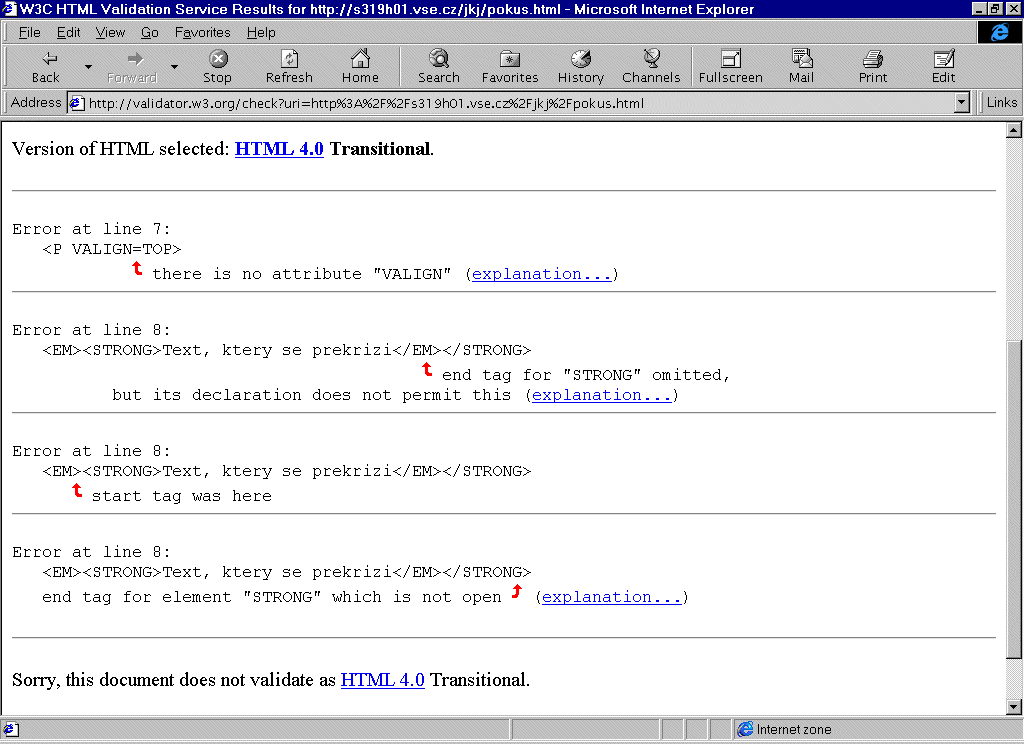Expand the Links toolbar band
Viewport: 1024px width, 744px height.
click(x=1001, y=103)
